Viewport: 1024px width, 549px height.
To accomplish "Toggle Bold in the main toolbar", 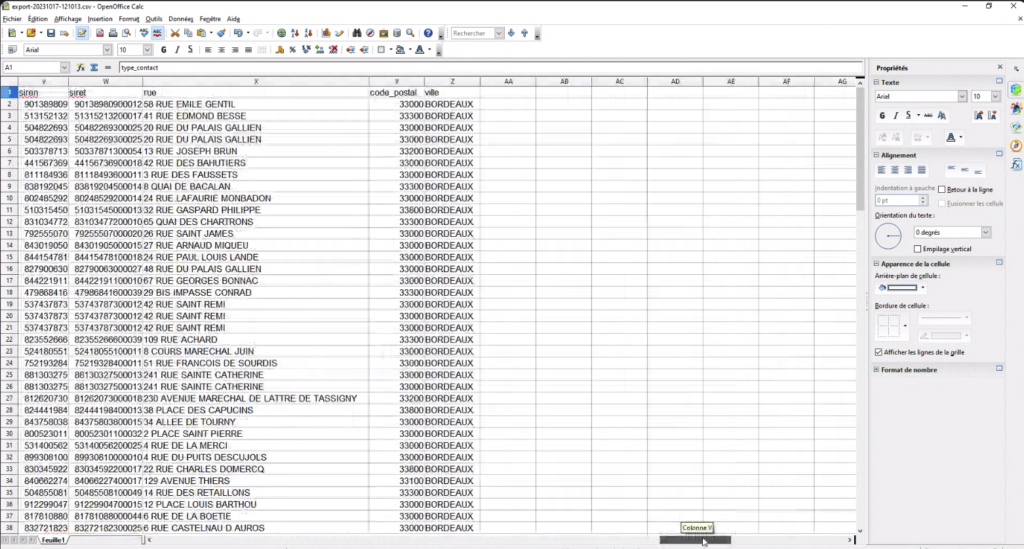I will tap(163, 49).
